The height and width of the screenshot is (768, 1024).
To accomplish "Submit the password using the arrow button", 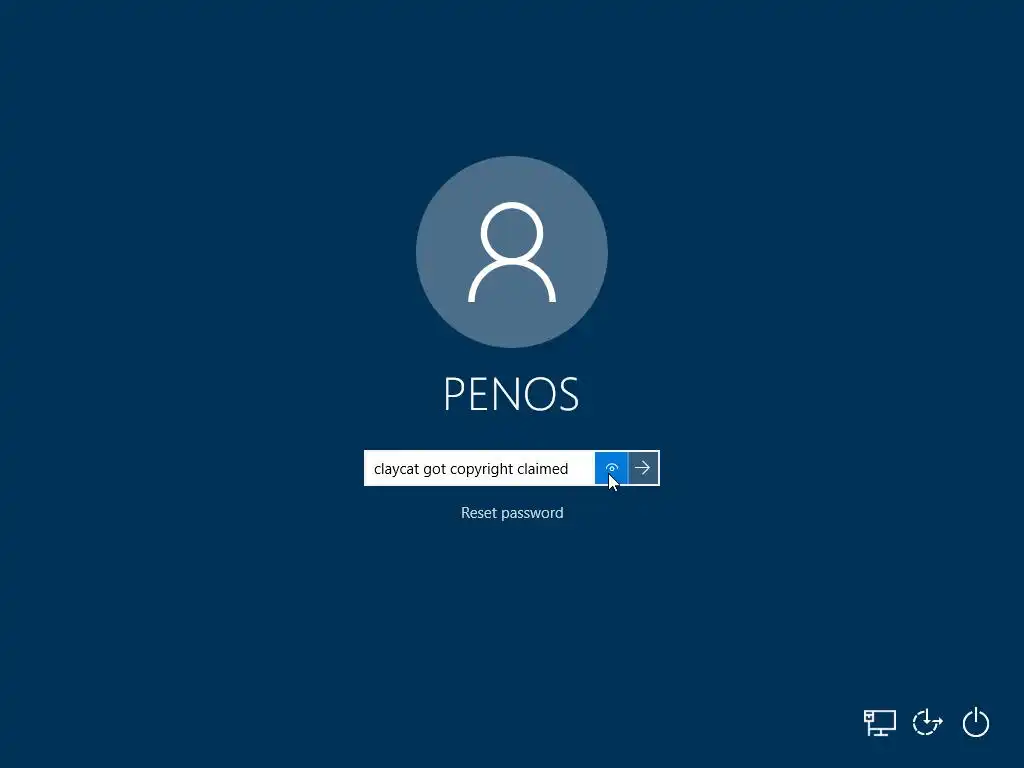I will (643, 468).
